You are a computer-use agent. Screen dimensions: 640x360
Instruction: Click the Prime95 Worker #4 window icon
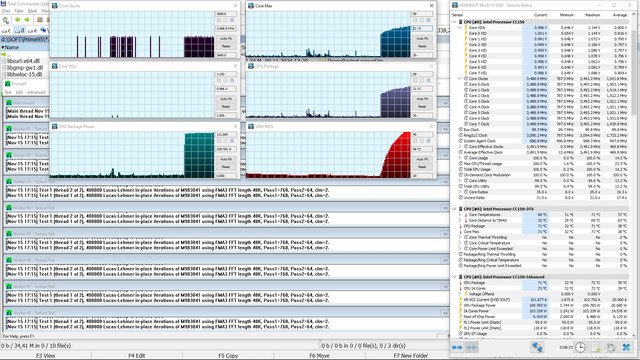(9, 208)
